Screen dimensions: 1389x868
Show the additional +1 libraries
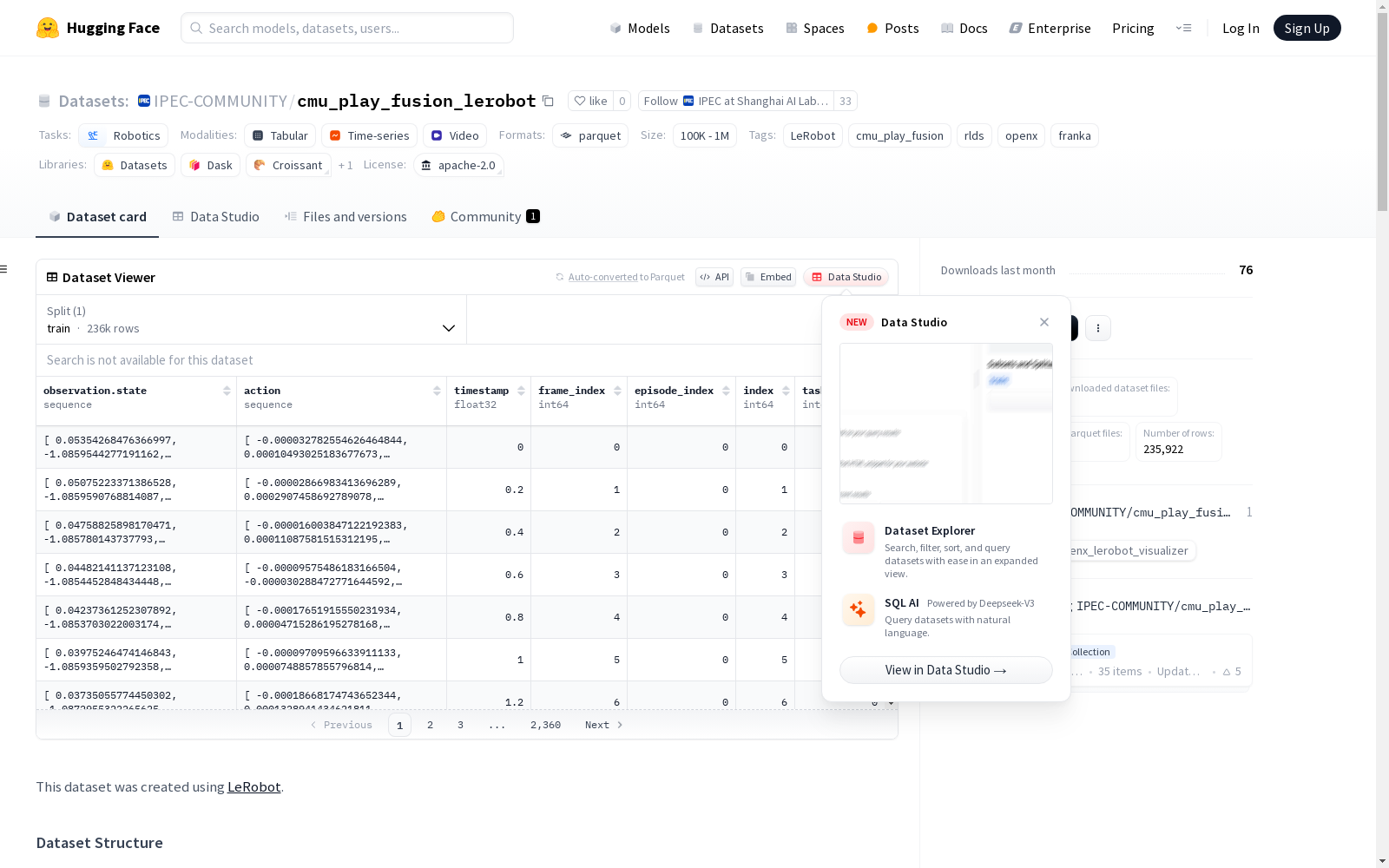coord(346,165)
